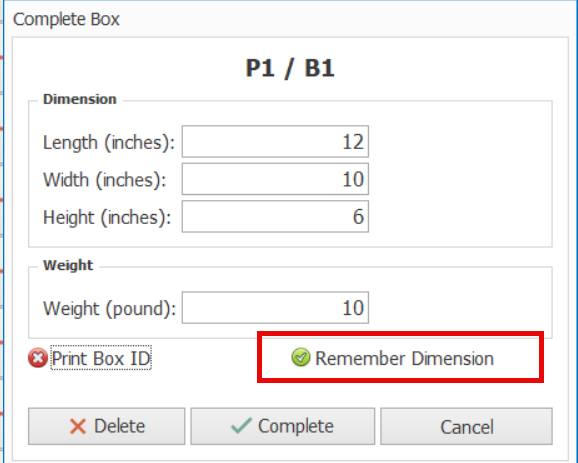Image resolution: width=578 pixels, height=463 pixels.
Task: Click the Length (inches) label text
Action: 109,143
